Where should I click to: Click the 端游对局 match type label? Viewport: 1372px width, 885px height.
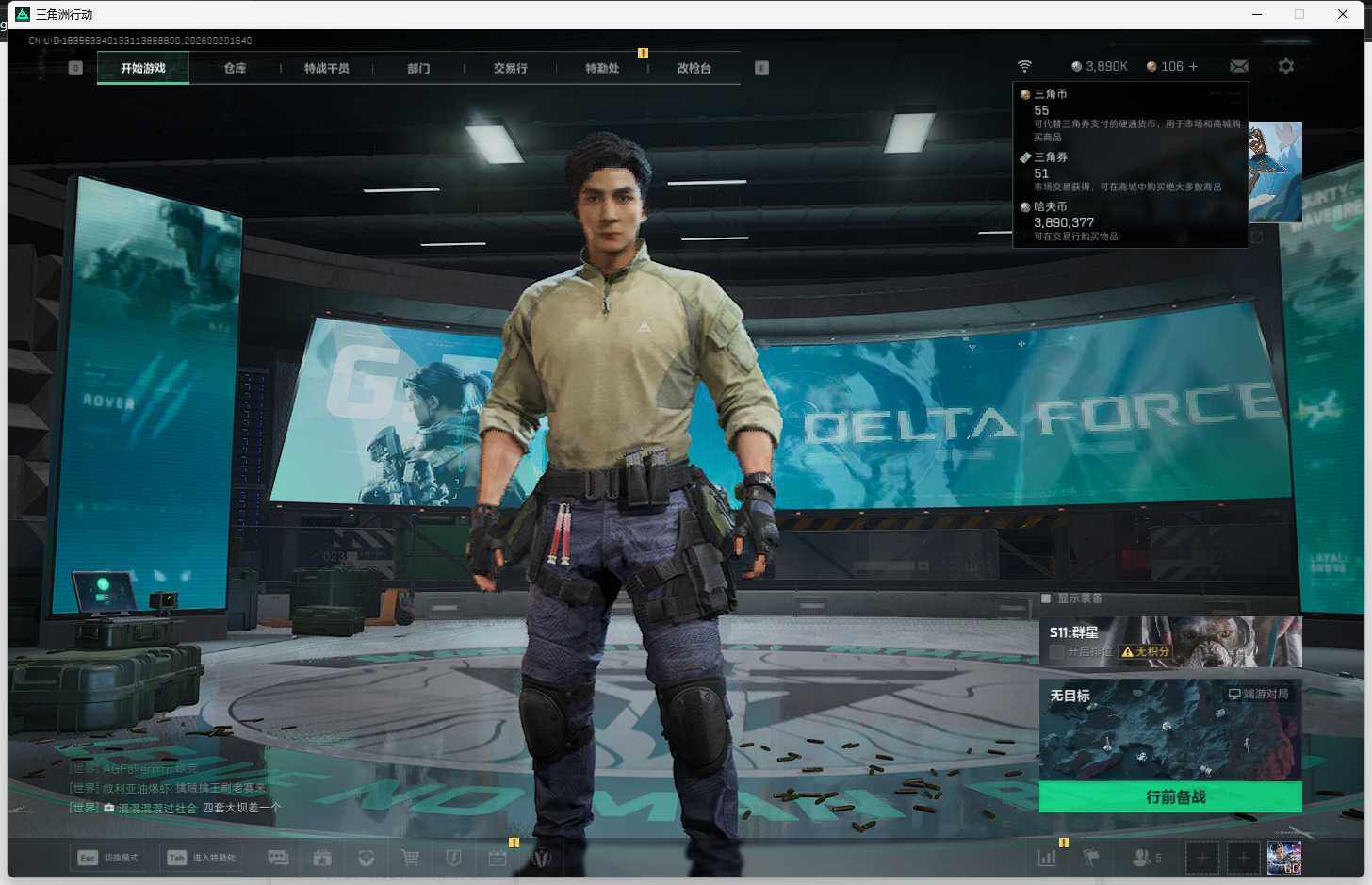pyautogui.click(x=1258, y=694)
